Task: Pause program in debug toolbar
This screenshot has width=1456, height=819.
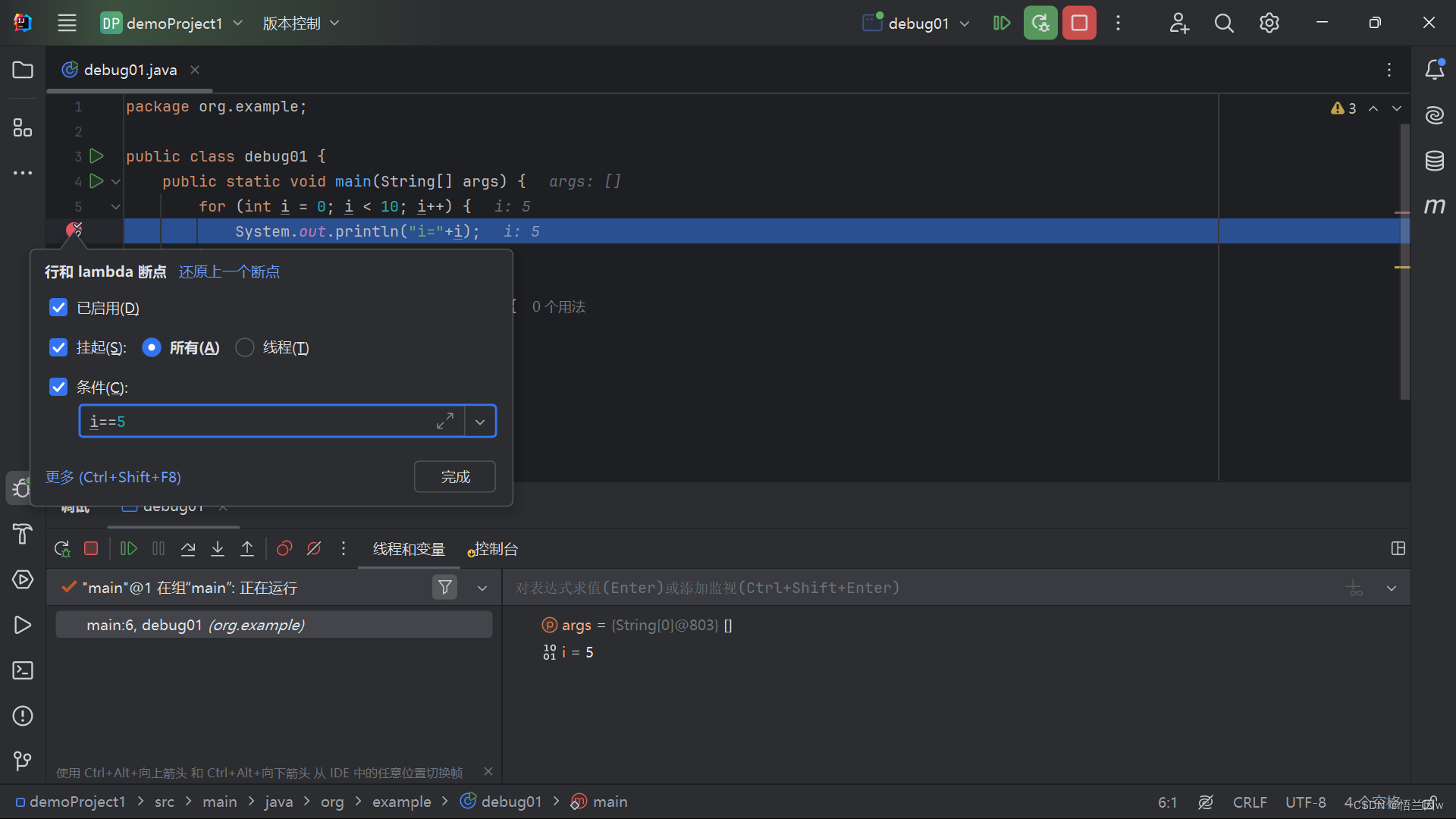Action: [158, 548]
